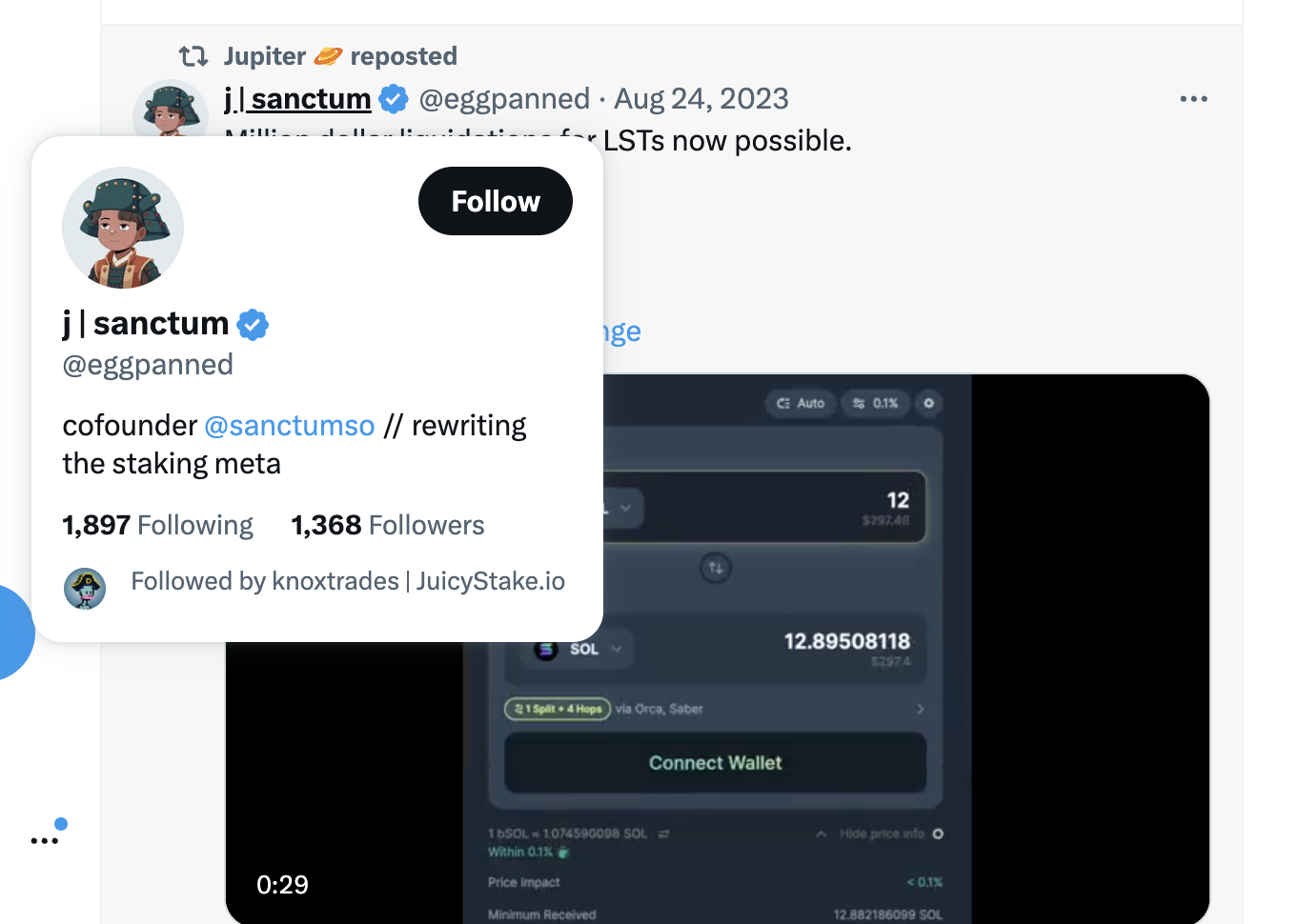1300x924 pixels.
Task: Expand the route details chevron
Action: click(x=920, y=709)
